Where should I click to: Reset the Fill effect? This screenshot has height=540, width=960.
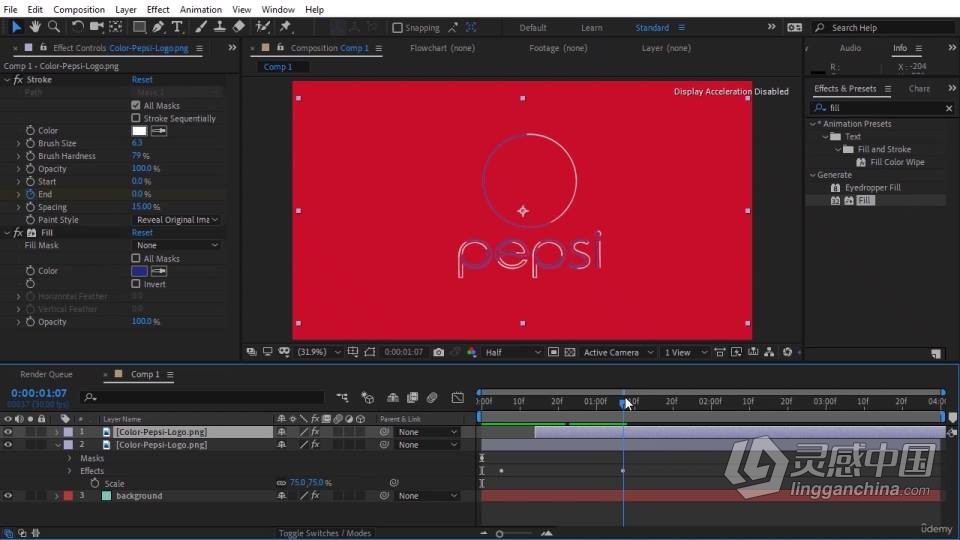(142, 233)
